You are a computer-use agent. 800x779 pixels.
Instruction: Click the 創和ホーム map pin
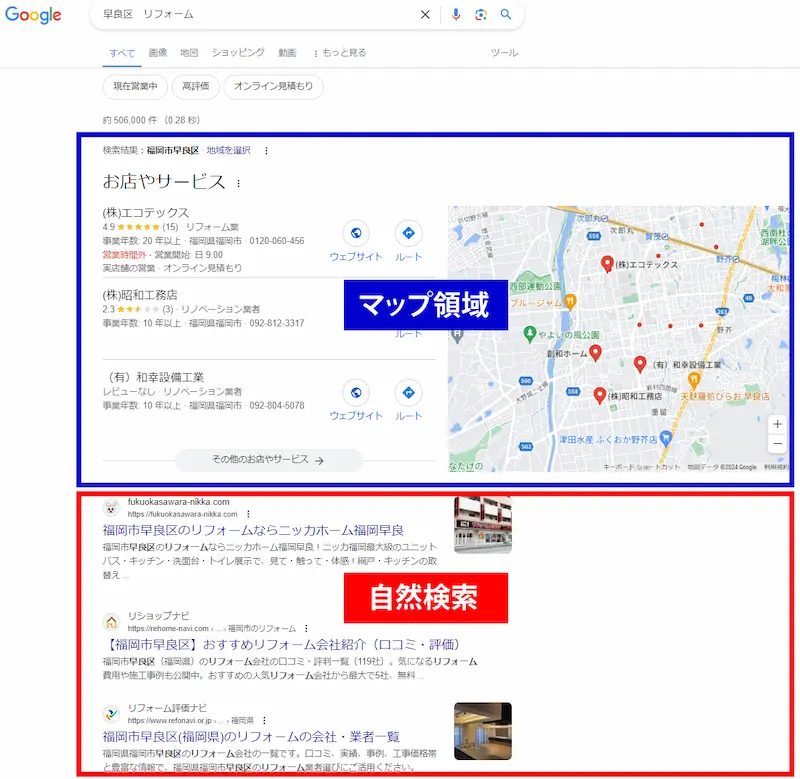point(595,353)
